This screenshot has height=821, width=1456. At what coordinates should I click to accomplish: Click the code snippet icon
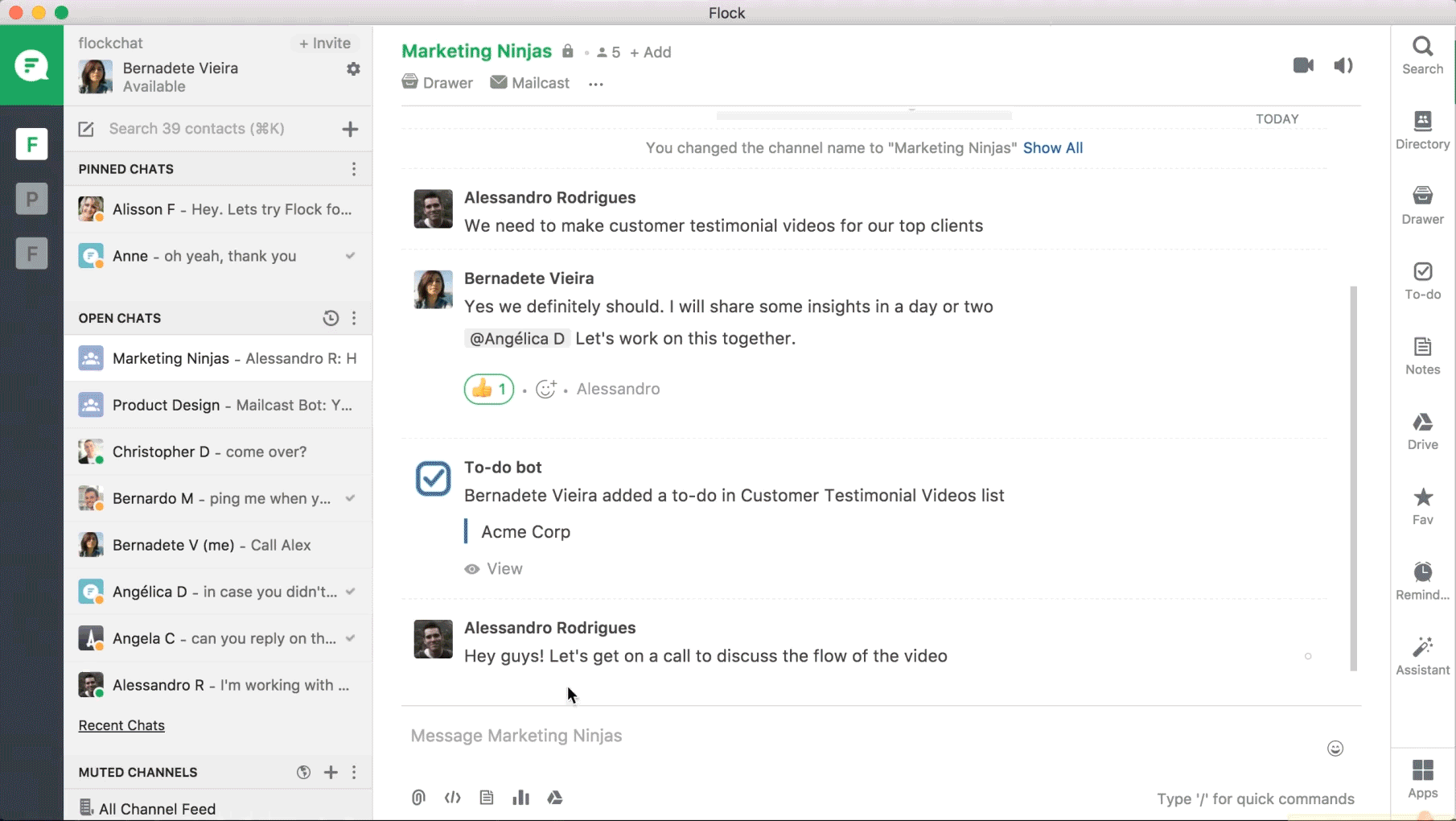click(x=453, y=798)
